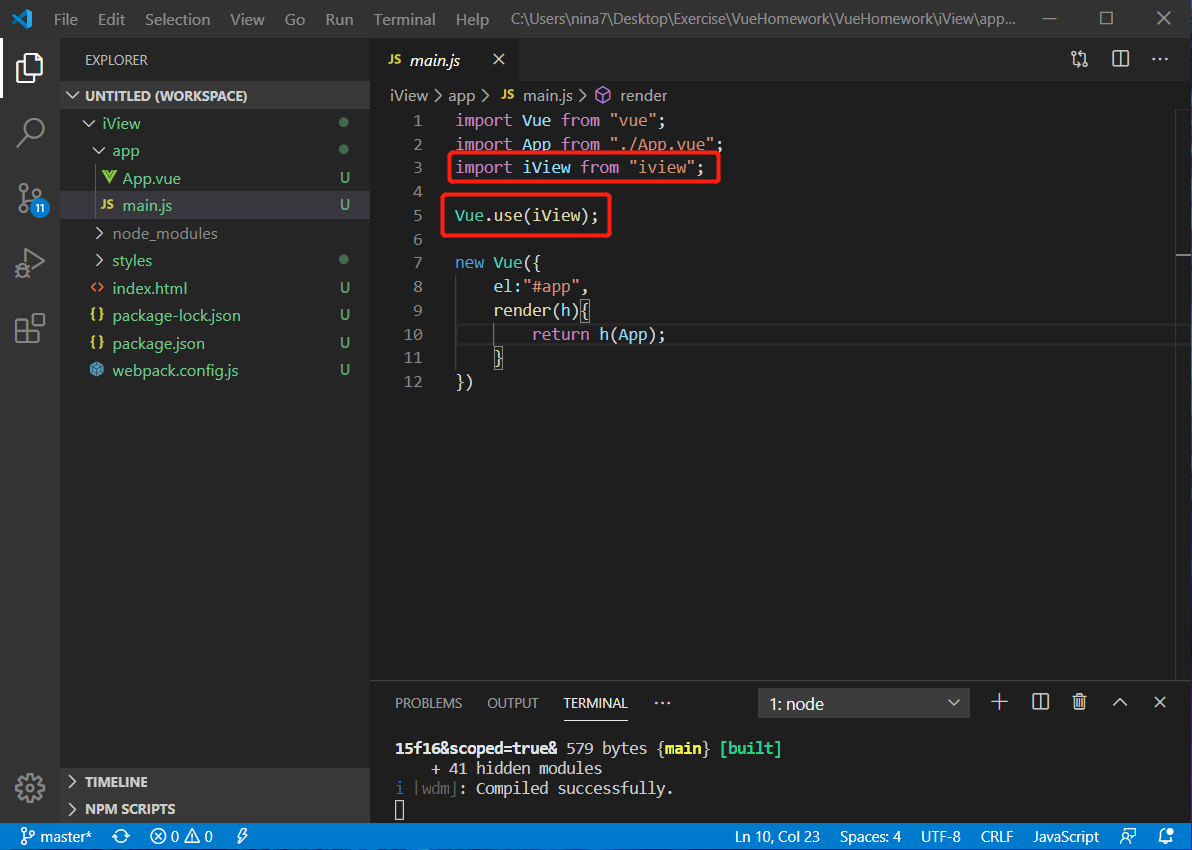1192x850 pixels.
Task: Expand the TIMELINE section
Action: click(x=215, y=782)
